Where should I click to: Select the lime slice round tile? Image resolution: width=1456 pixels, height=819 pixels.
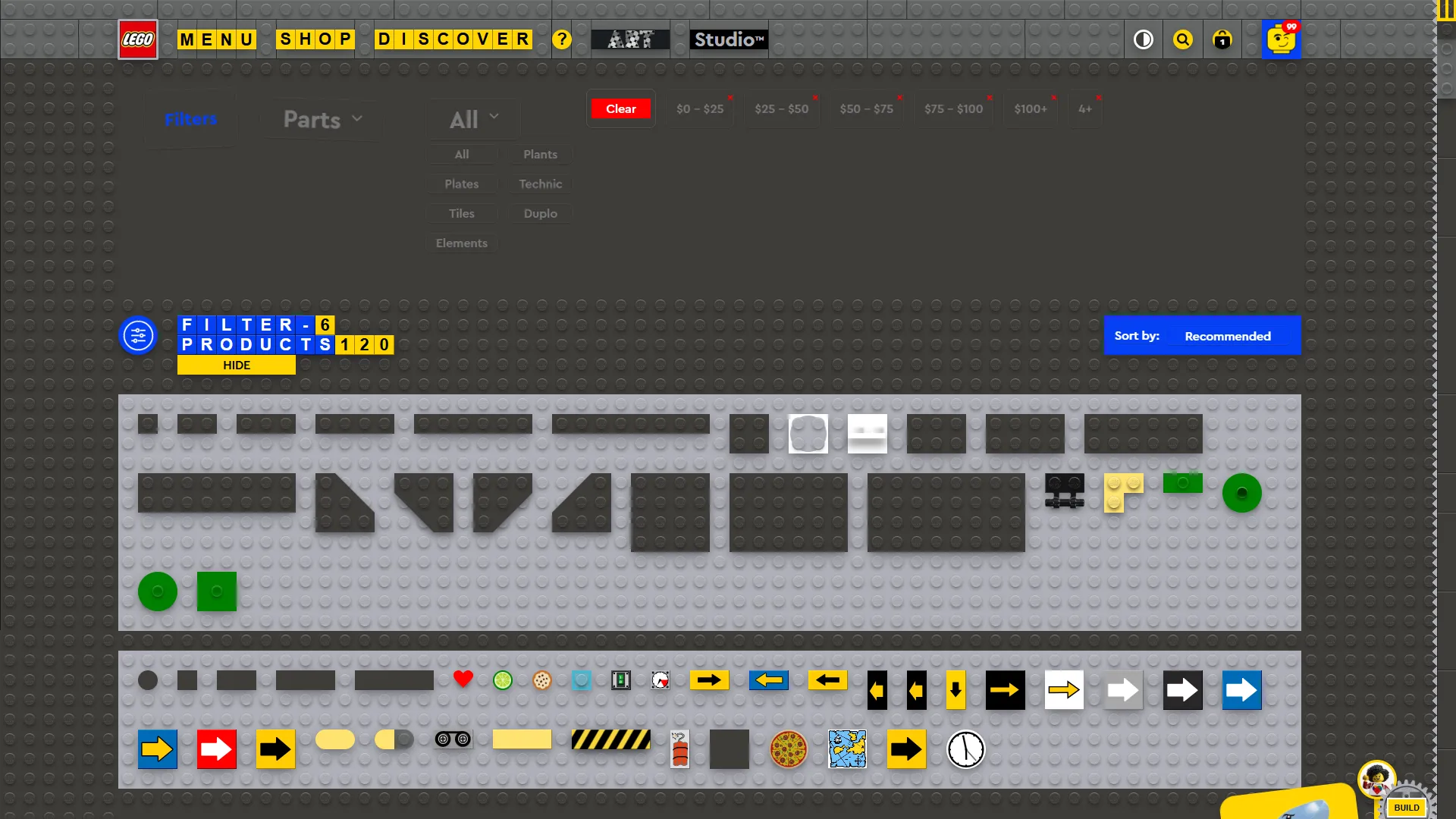coord(503,680)
